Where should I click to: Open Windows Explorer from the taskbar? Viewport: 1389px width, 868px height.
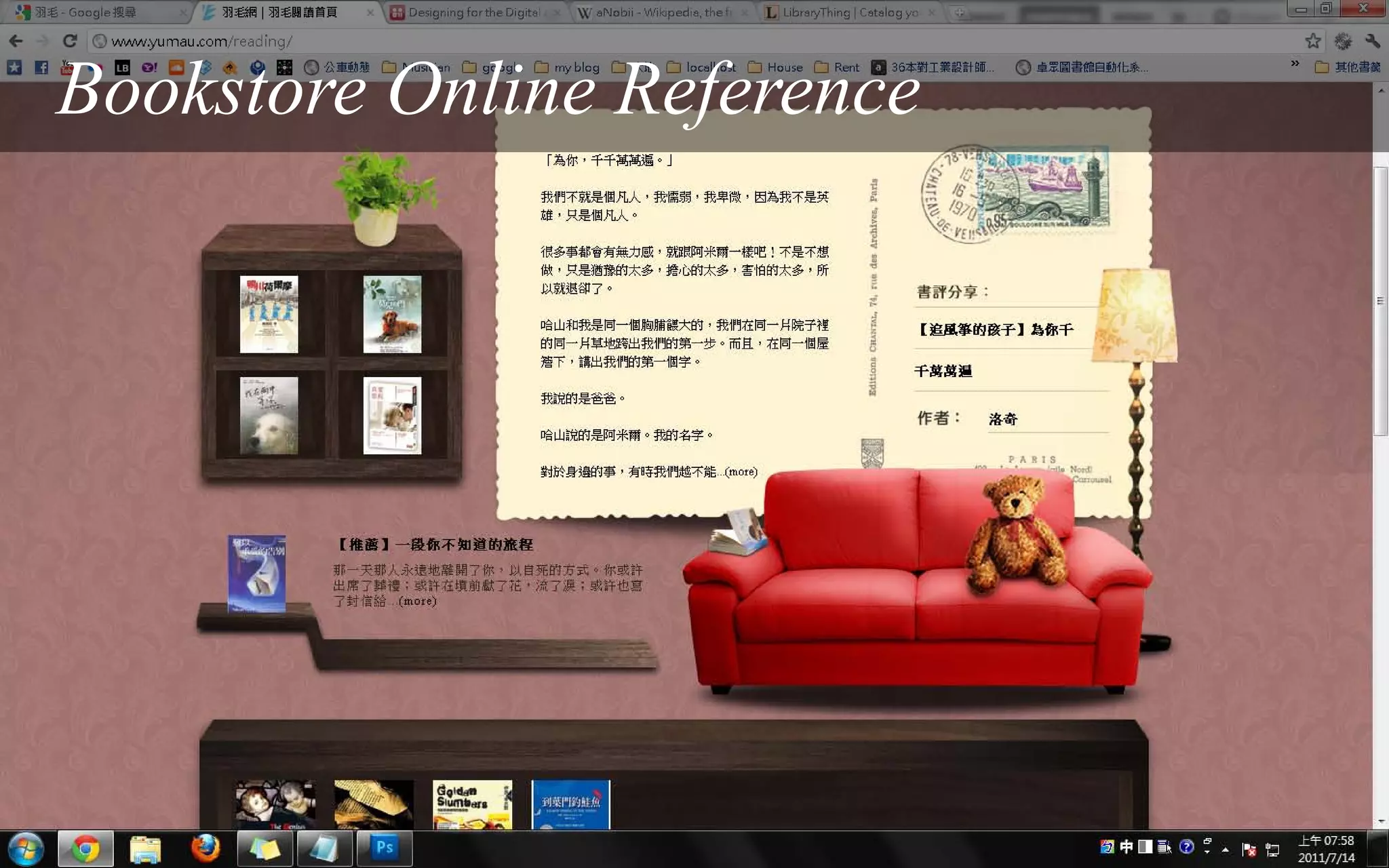coord(145,849)
